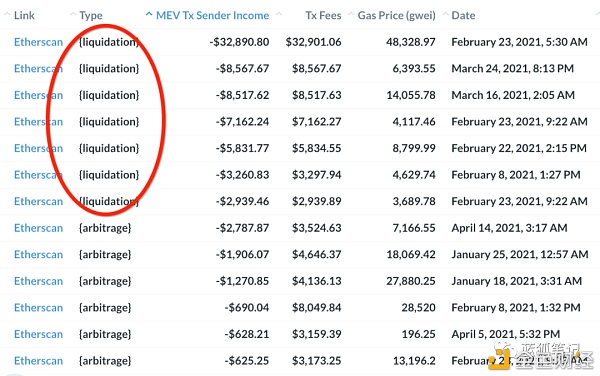Open Etherscan link for January 25, 2021 row
This screenshot has height=376, width=600.
point(38,254)
